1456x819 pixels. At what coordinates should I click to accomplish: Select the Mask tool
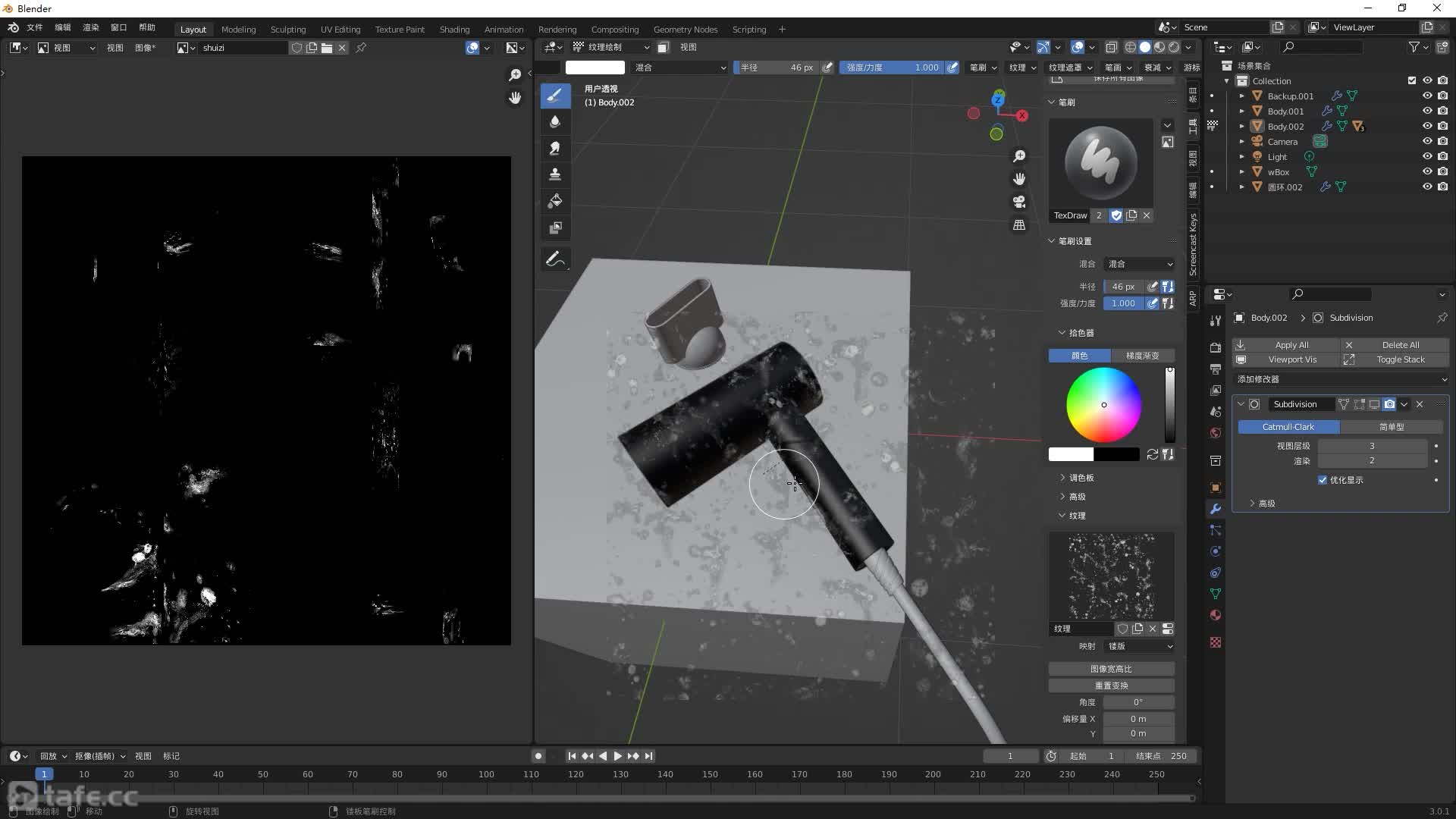(x=555, y=227)
